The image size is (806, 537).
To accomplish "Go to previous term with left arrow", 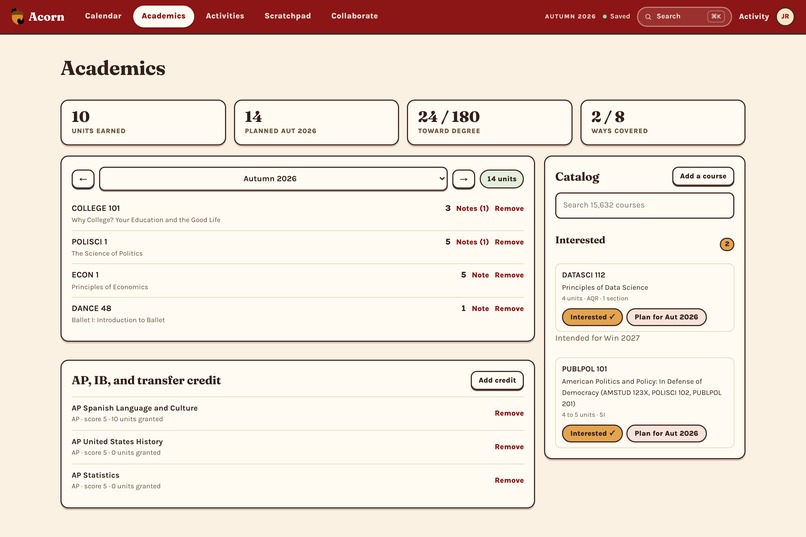I will click(x=83, y=179).
